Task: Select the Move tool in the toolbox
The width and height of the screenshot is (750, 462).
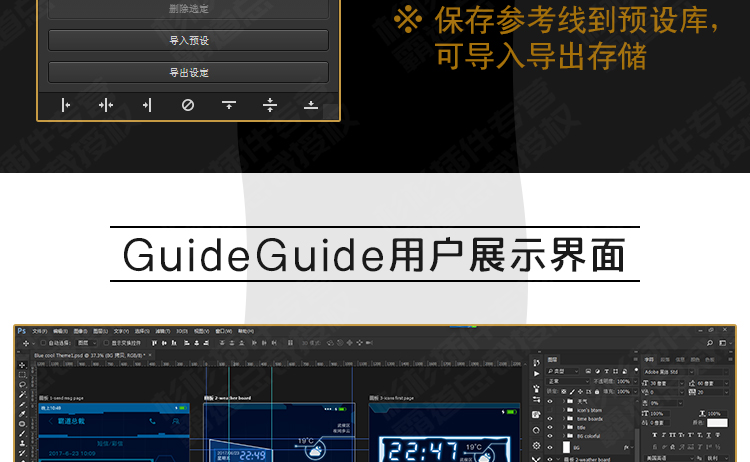Action: tap(22, 365)
